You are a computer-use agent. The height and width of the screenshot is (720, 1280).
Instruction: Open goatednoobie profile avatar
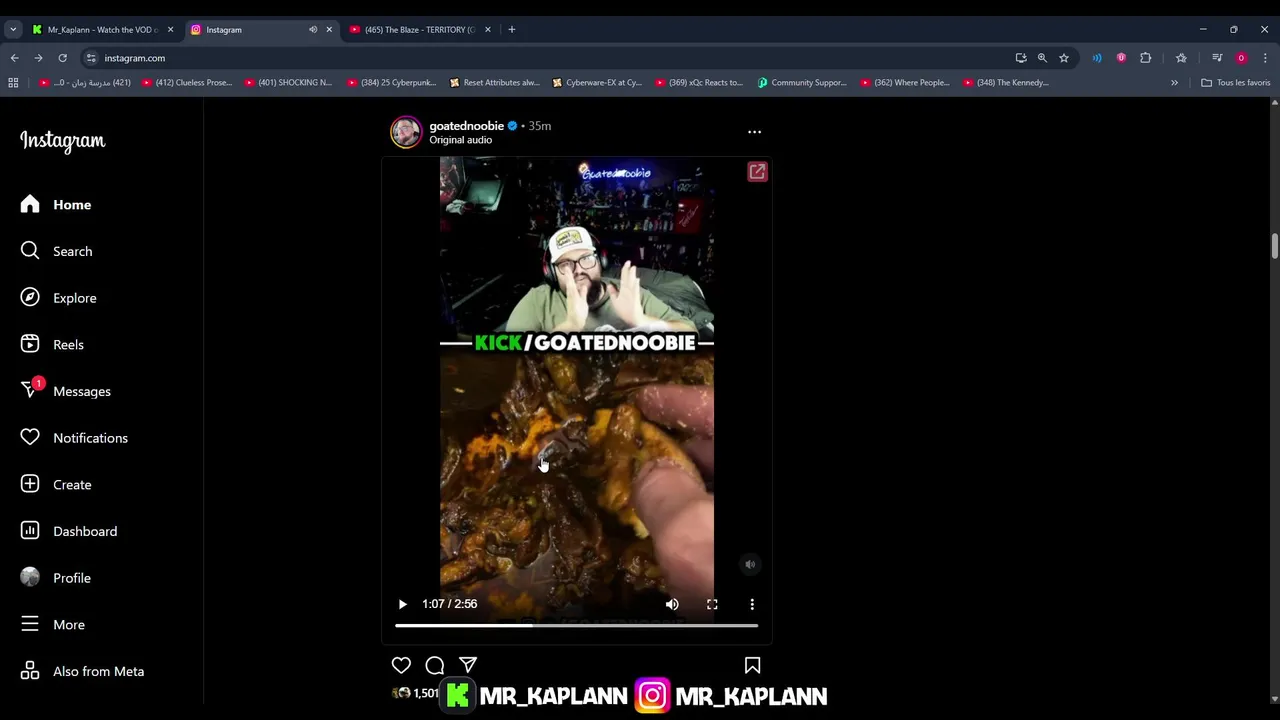coord(406,132)
